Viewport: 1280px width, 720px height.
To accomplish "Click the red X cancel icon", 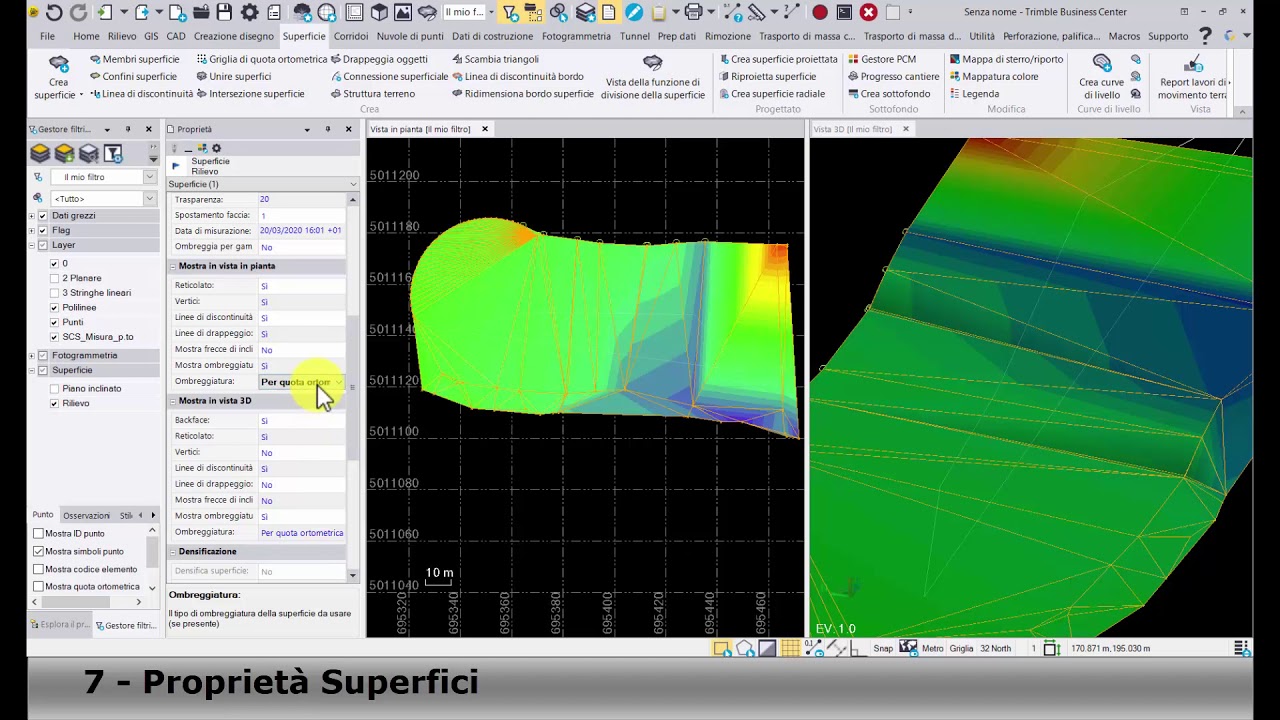I will tap(868, 12).
